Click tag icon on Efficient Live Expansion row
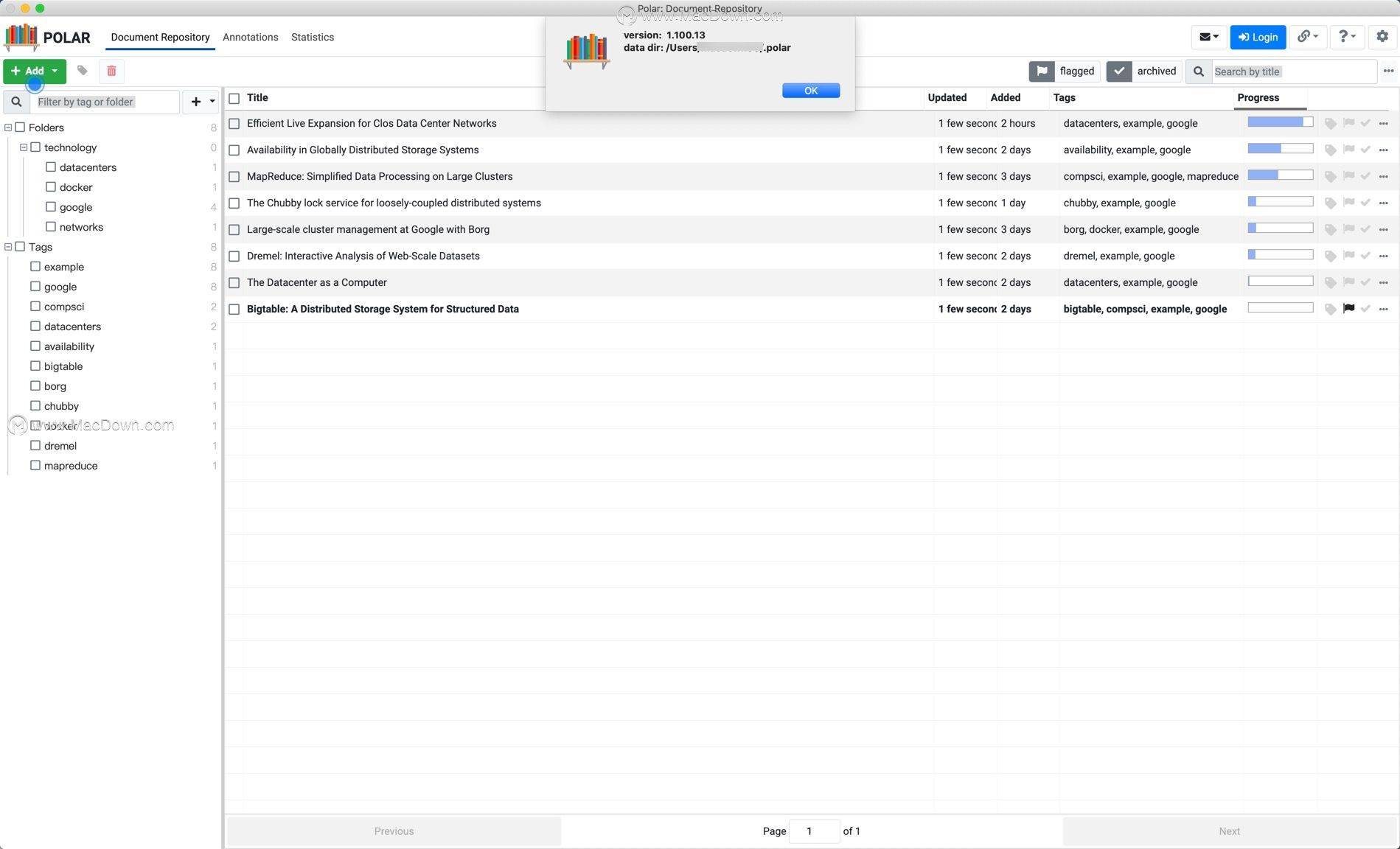The image size is (1400, 849). [x=1331, y=124]
